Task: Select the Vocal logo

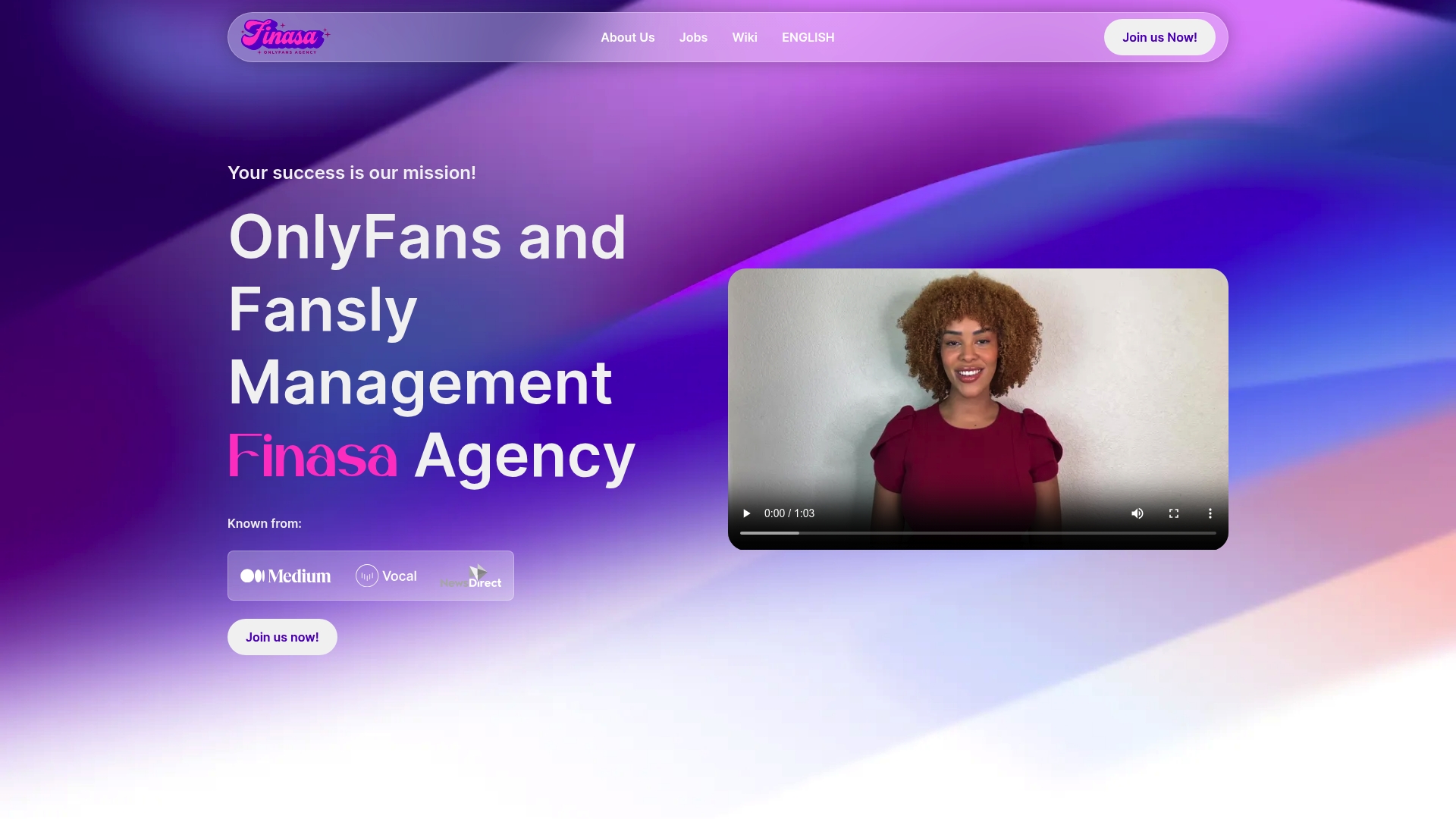Action: pyautogui.click(x=386, y=576)
